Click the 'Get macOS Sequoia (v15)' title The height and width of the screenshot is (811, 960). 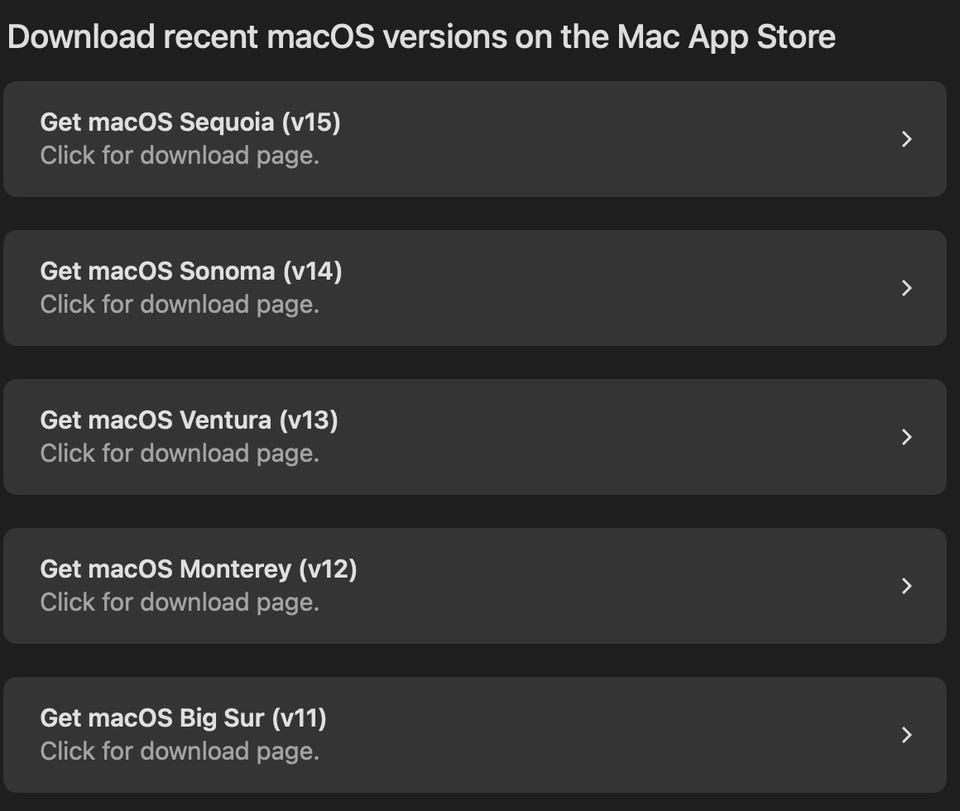[x=190, y=122]
